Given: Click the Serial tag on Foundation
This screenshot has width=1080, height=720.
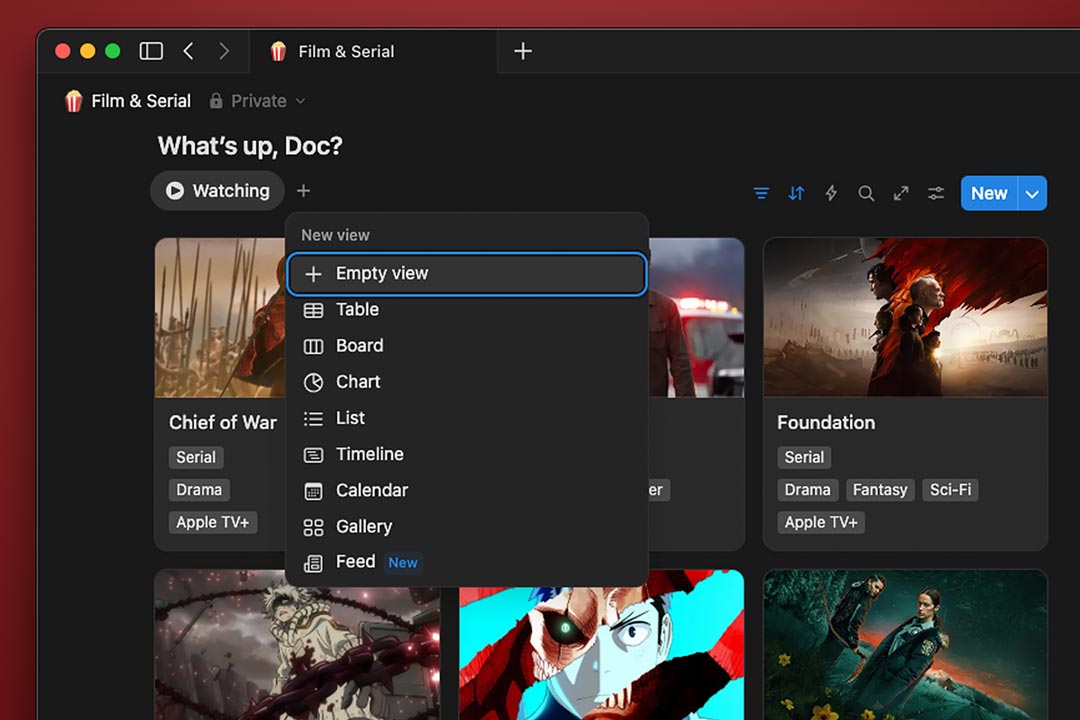Looking at the screenshot, I should pos(804,457).
